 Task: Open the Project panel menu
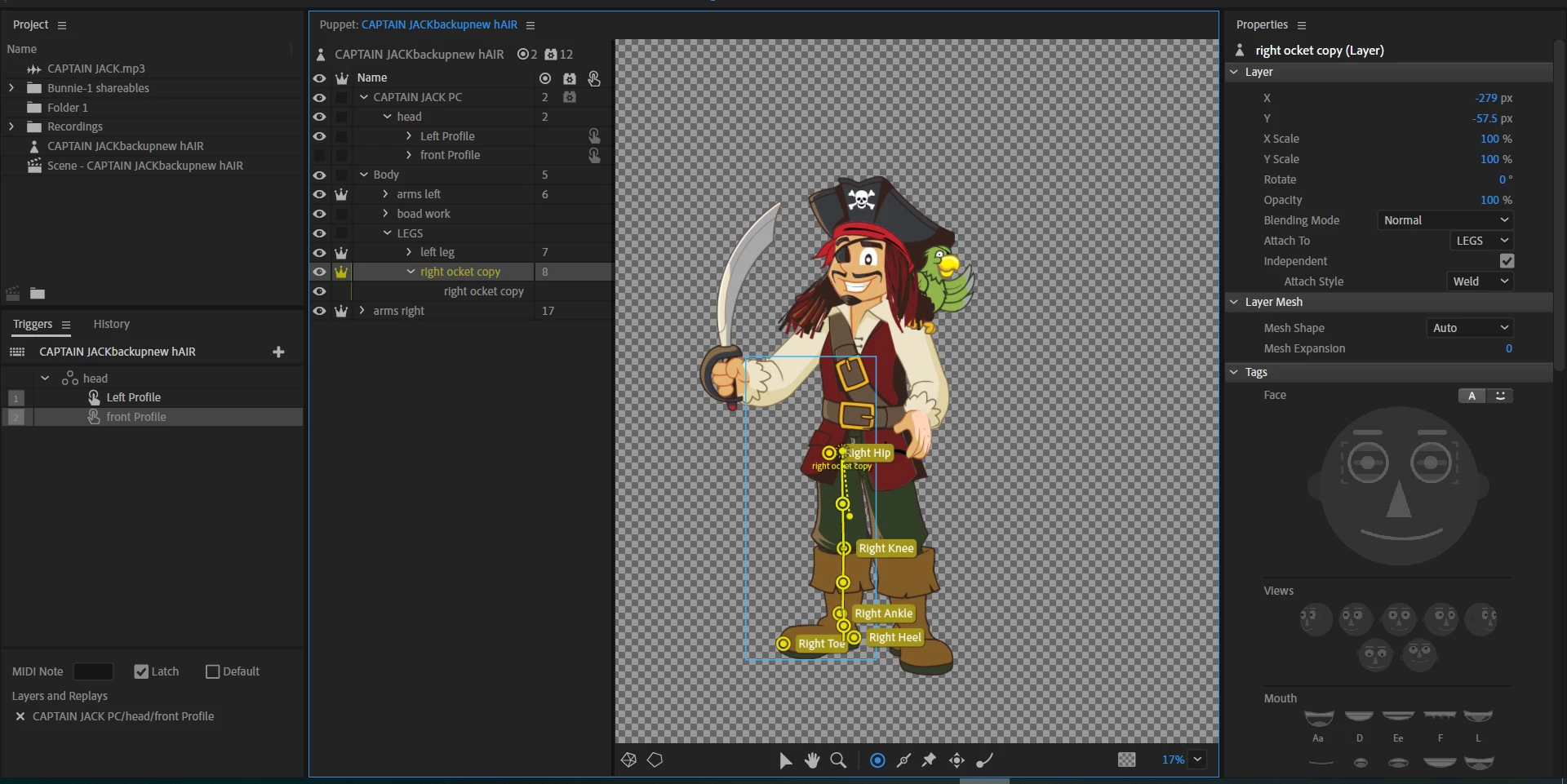pyautogui.click(x=62, y=25)
